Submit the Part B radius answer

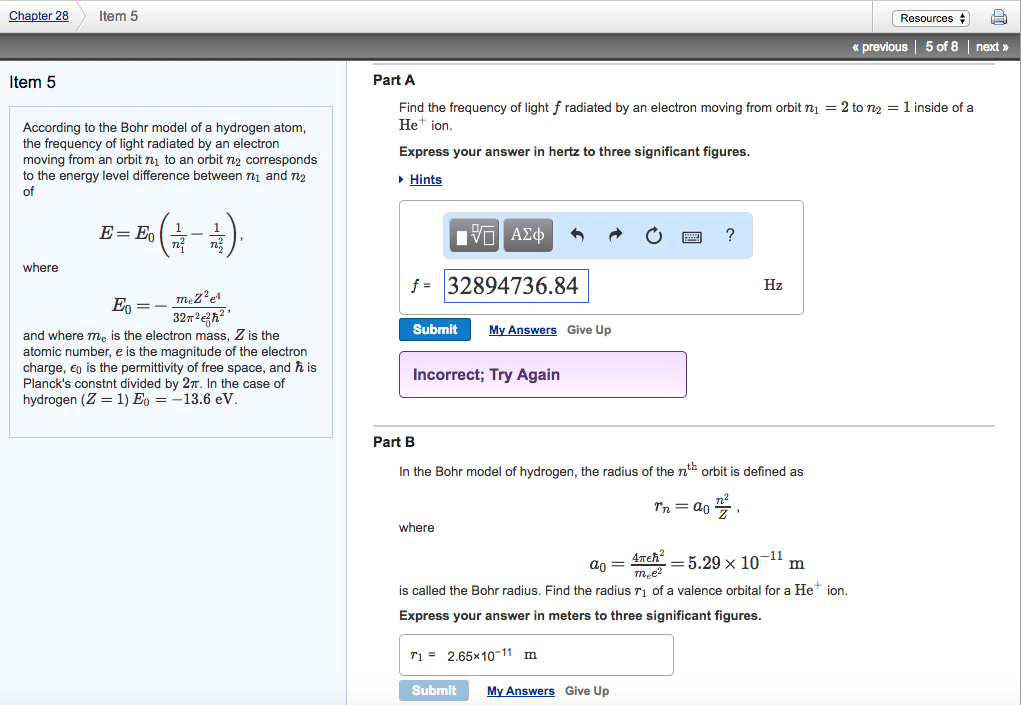[433, 690]
